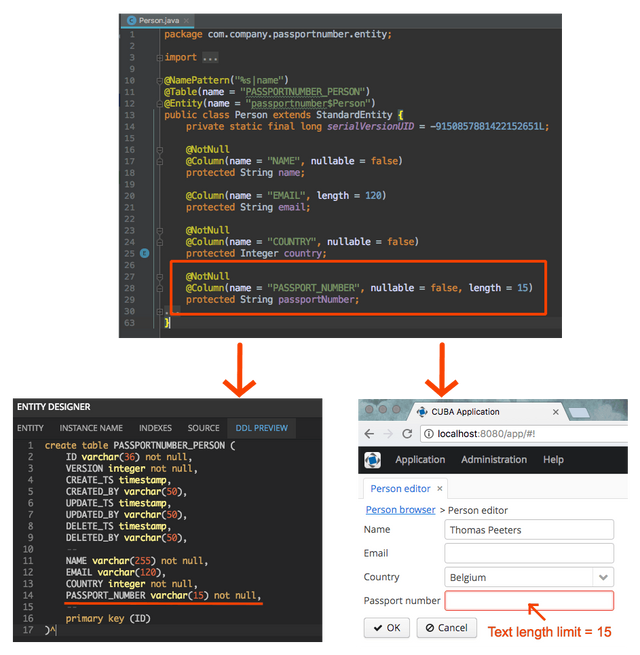Image resolution: width=640 pixels, height=655 pixels.
Task: Click line number 13 in editor gutter
Action: (130, 115)
